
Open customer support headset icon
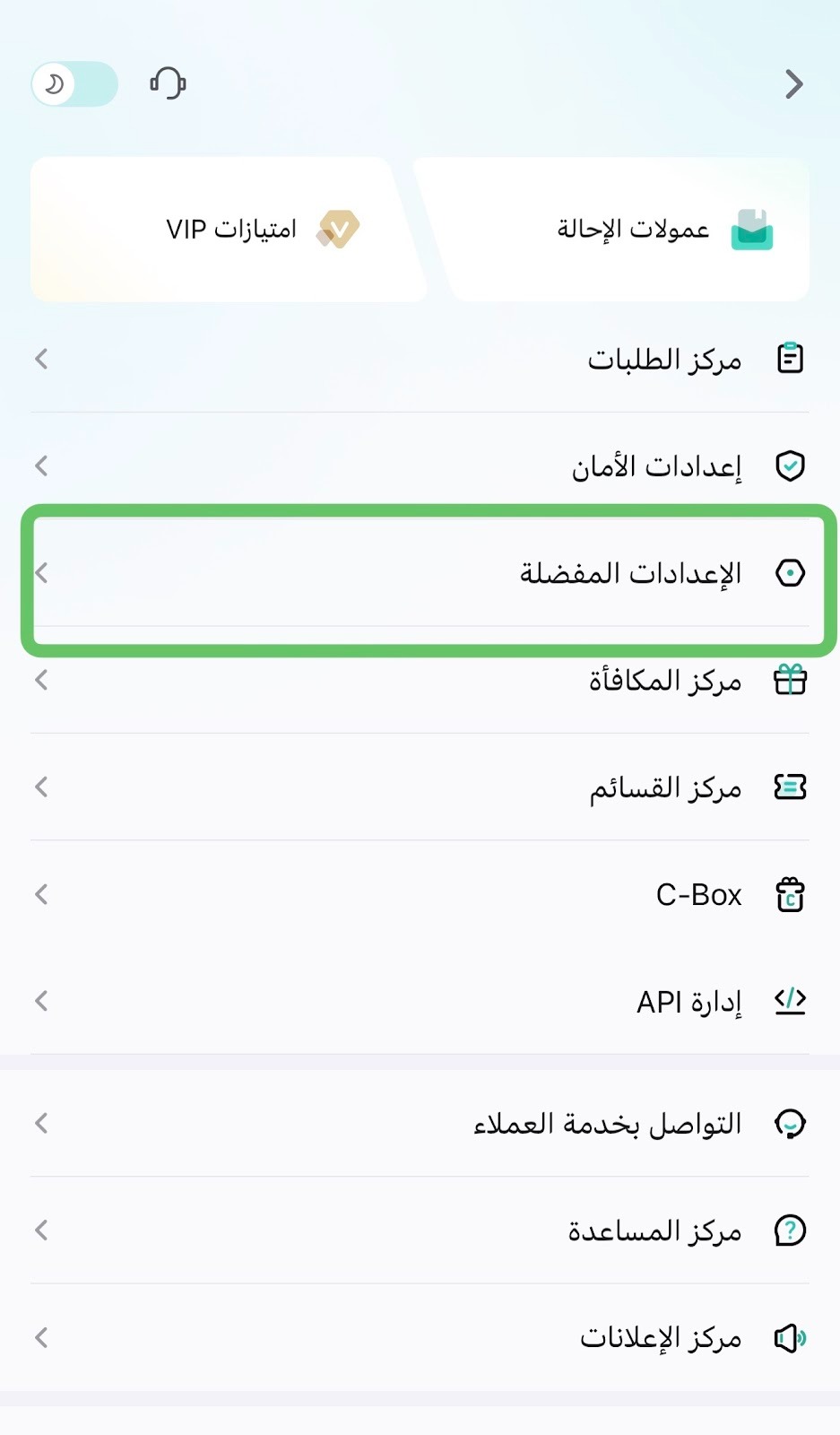coord(168,83)
